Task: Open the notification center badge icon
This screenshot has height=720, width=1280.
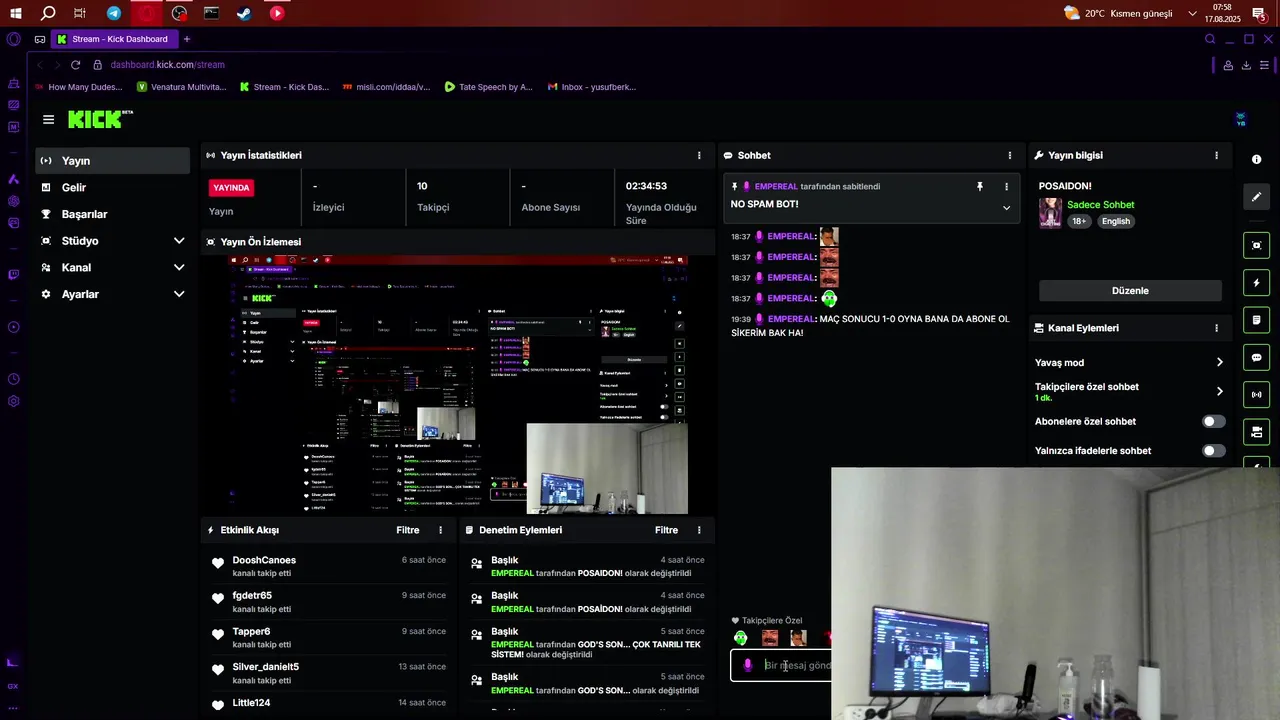Action: 1260,13
